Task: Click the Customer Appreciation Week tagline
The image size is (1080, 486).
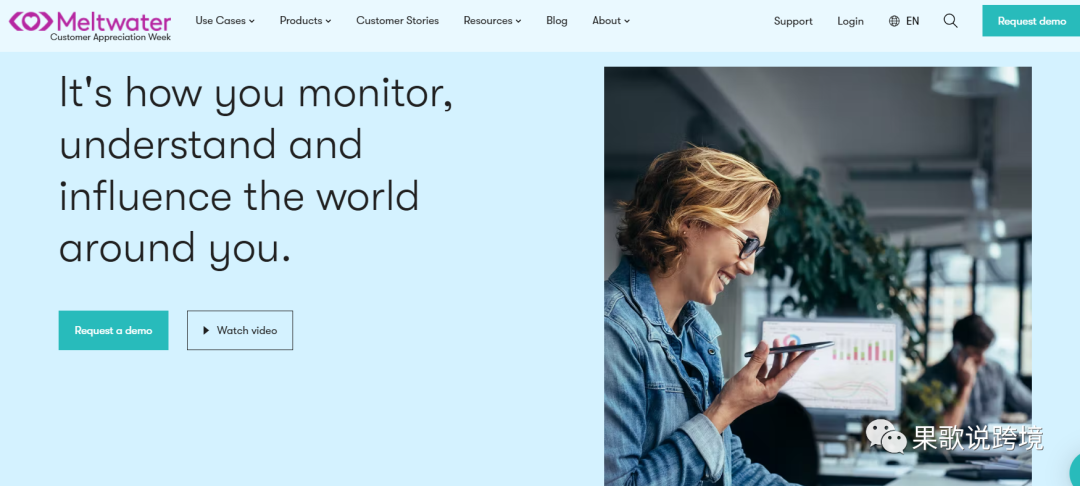Action: point(111,37)
